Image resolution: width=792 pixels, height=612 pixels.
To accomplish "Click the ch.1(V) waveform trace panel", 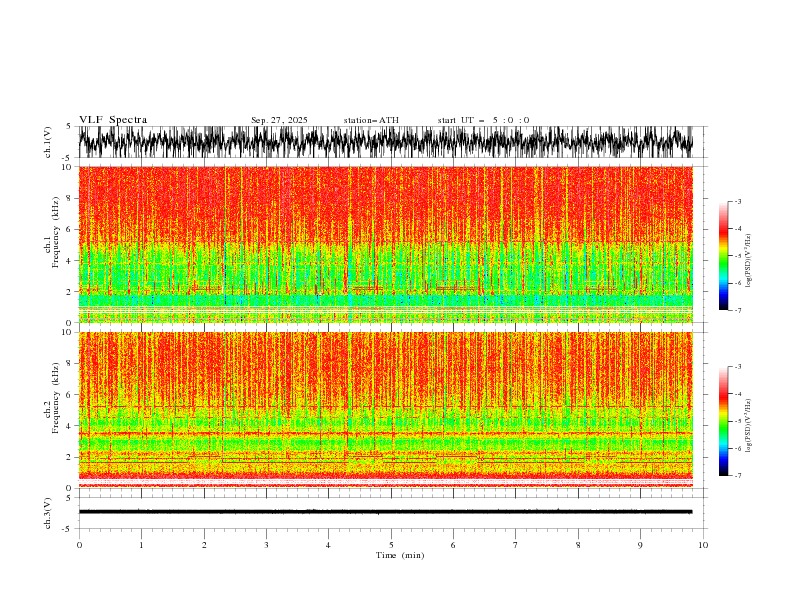I will point(385,142).
